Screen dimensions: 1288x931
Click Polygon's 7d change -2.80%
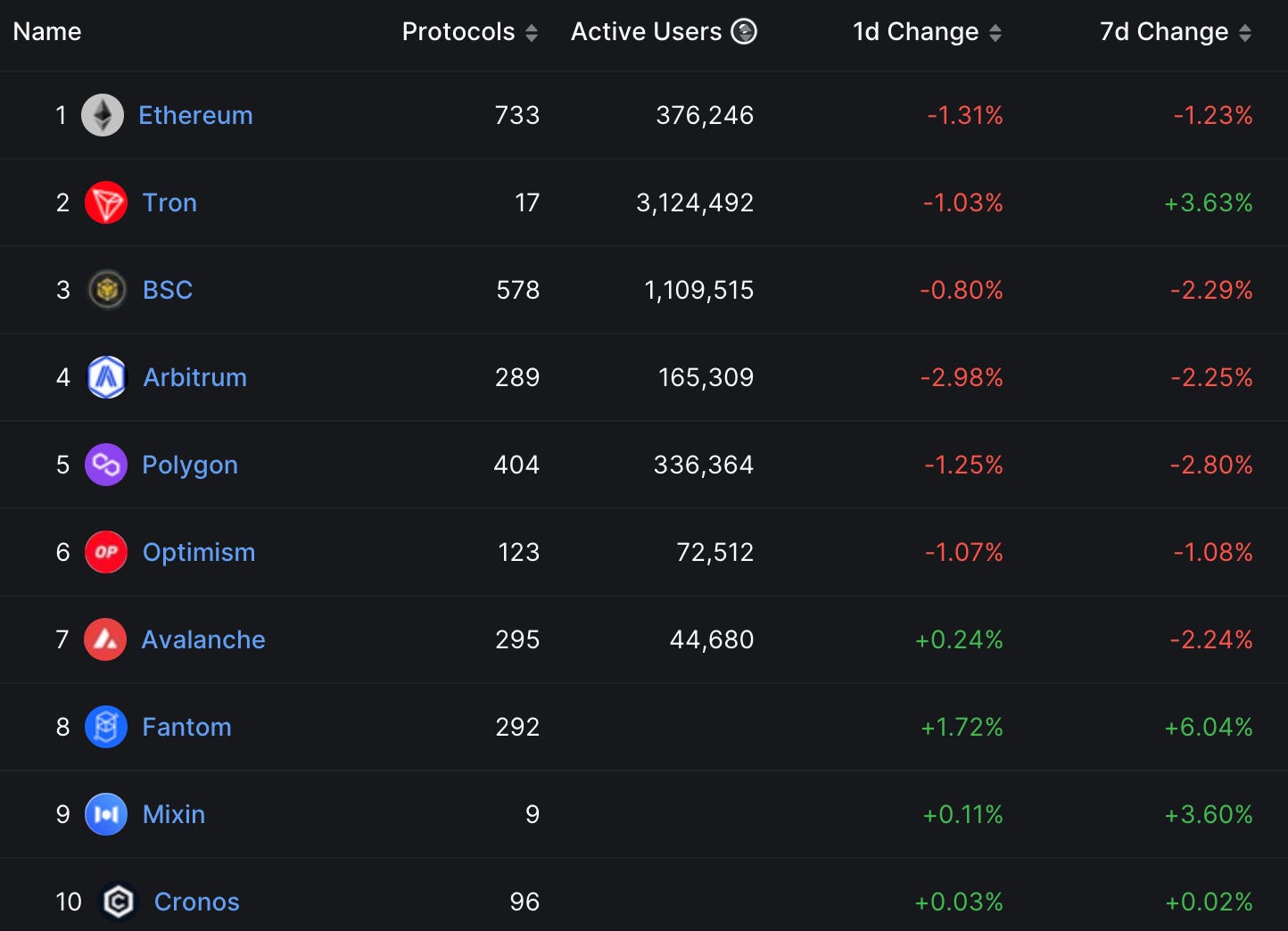(1211, 465)
